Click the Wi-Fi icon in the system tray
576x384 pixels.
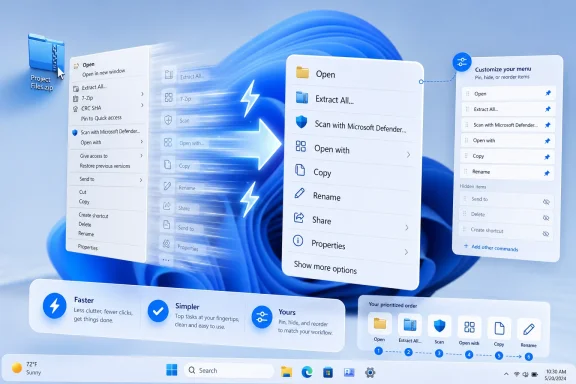click(x=516, y=374)
